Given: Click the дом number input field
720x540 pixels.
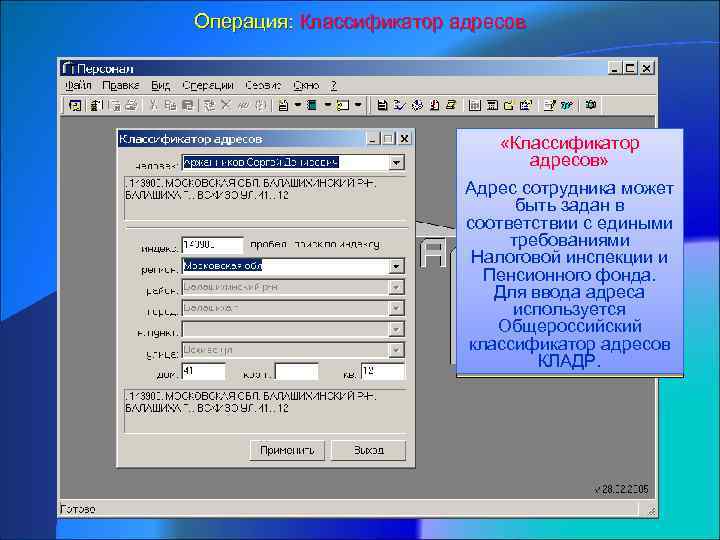Looking at the screenshot, I should click(203, 371).
